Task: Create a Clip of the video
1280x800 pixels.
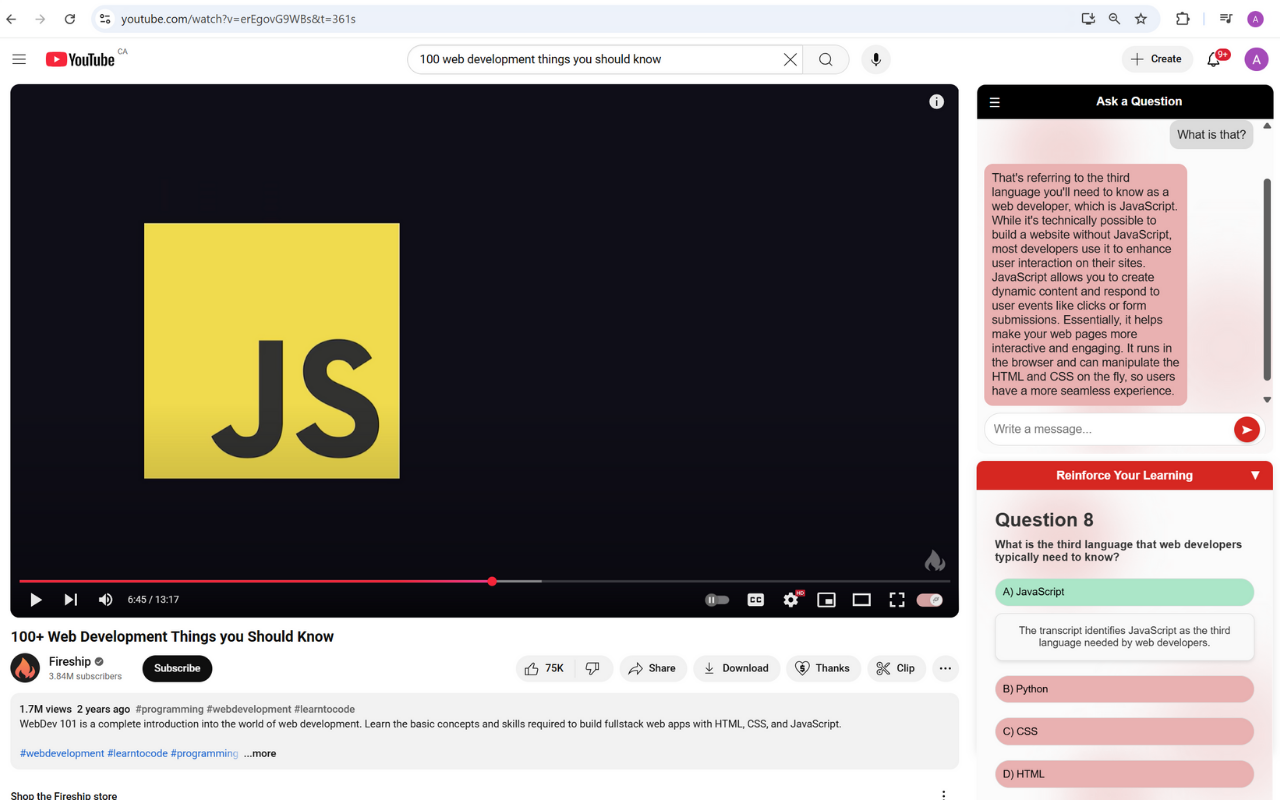Action: (896, 668)
